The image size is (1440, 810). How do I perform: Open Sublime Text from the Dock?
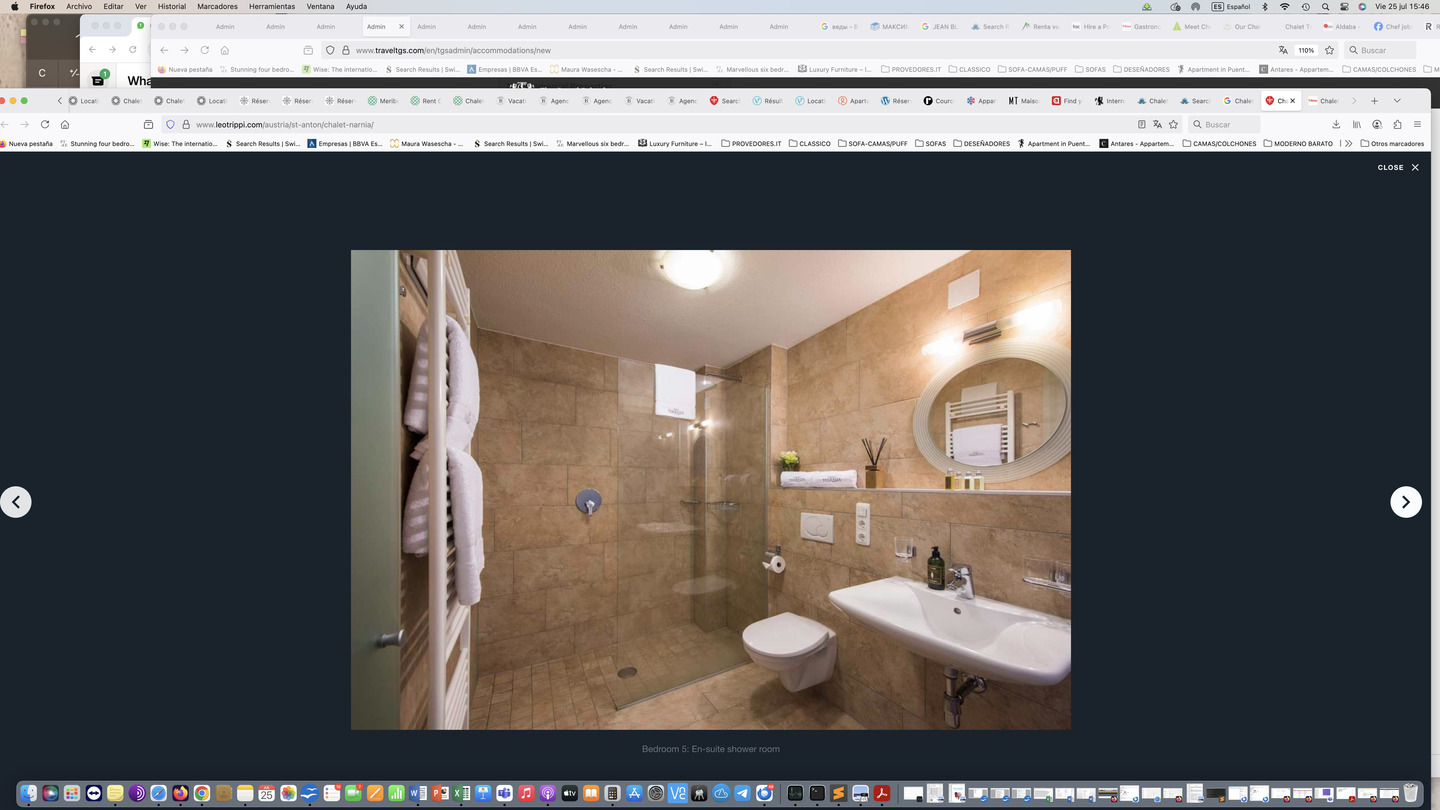838,793
